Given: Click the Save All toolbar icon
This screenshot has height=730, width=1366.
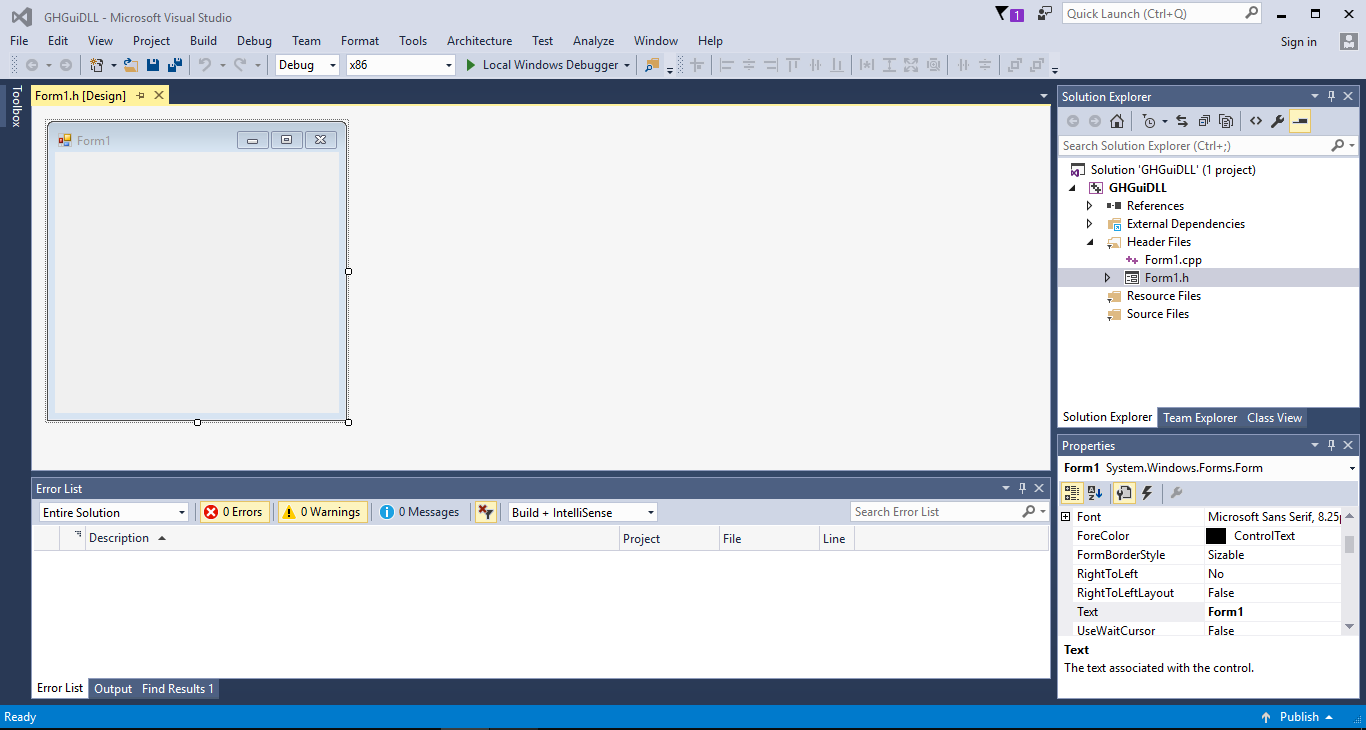Looking at the screenshot, I should (x=175, y=65).
